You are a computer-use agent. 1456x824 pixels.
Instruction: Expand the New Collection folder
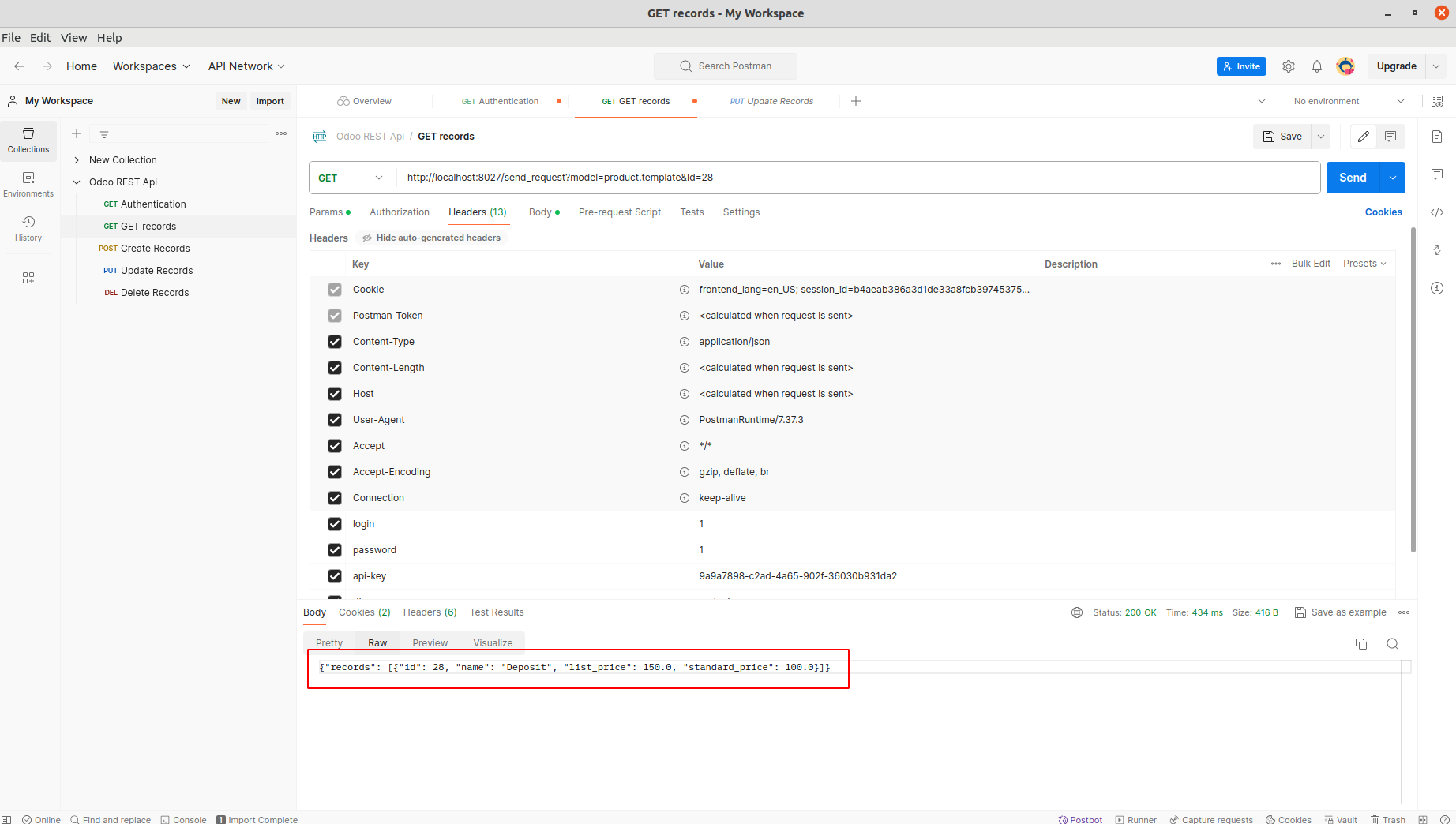(x=77, y=160)
